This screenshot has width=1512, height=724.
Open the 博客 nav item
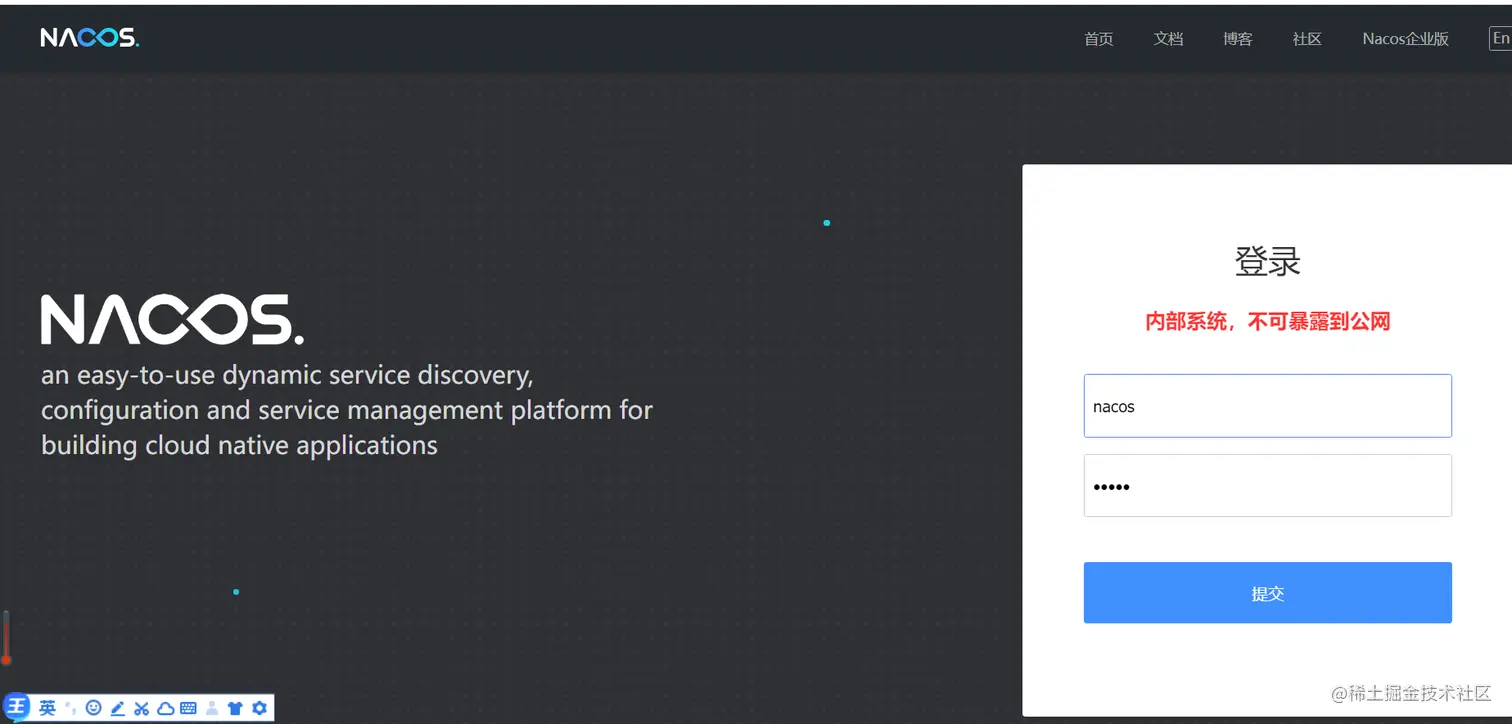click(1237, 39)
